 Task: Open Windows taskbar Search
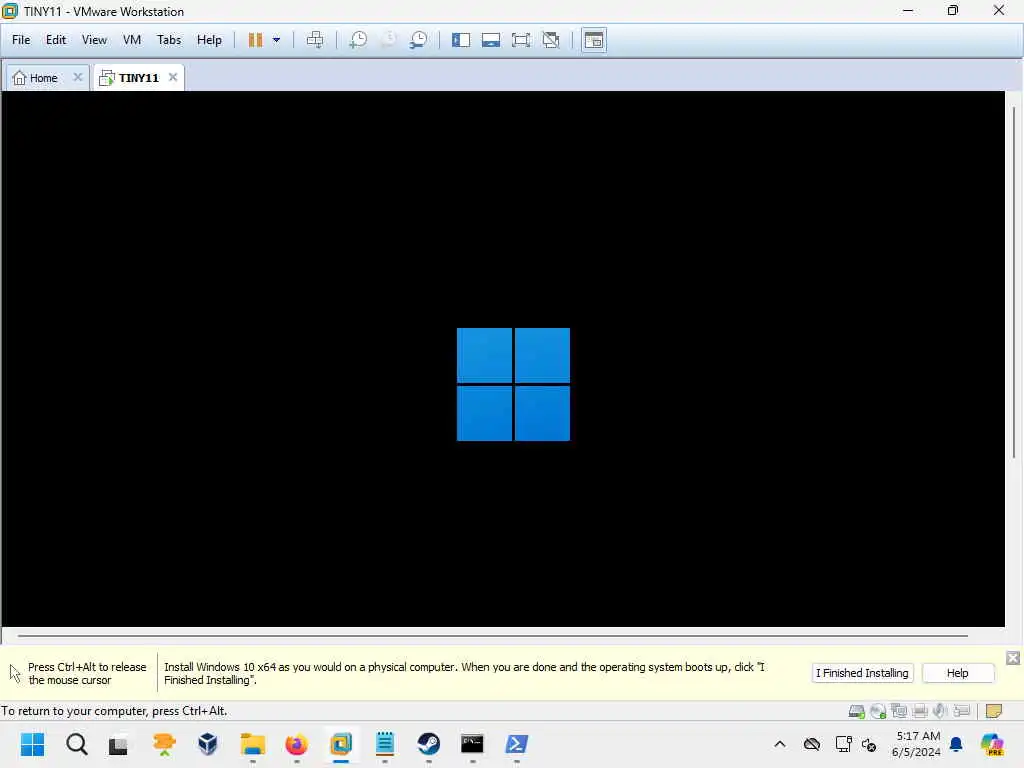click(x=76, y=743)
